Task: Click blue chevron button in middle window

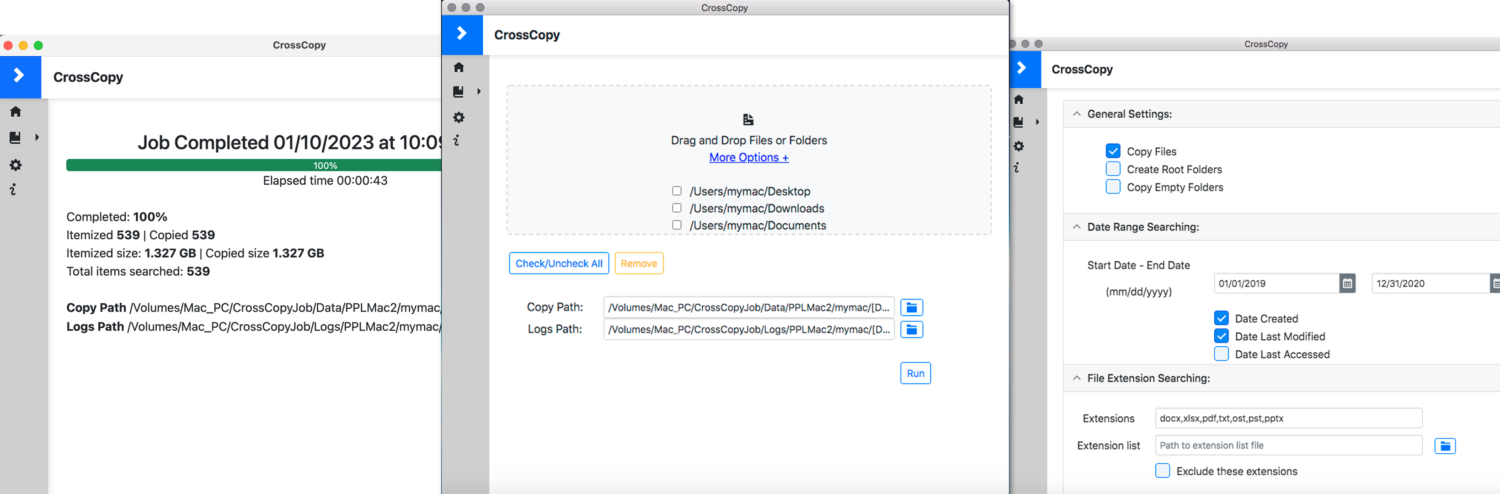Action: tap(461, 34)
